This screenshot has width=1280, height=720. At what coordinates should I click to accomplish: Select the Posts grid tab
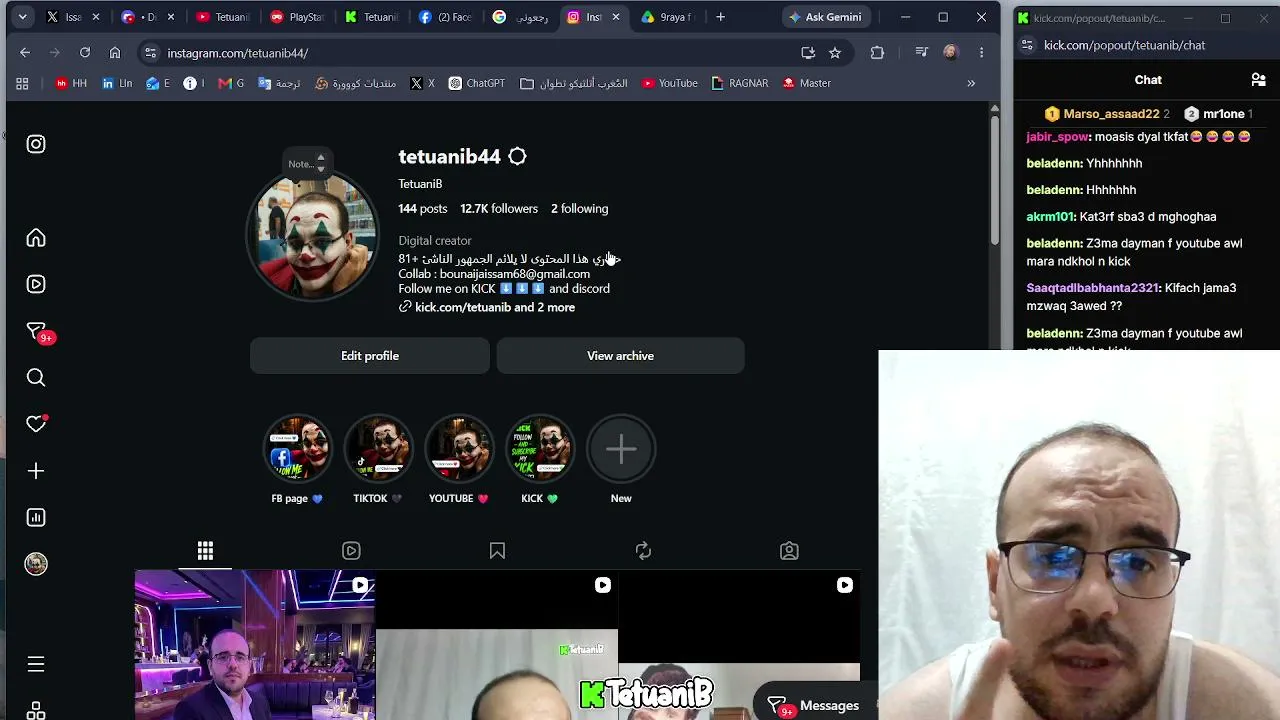205,551
